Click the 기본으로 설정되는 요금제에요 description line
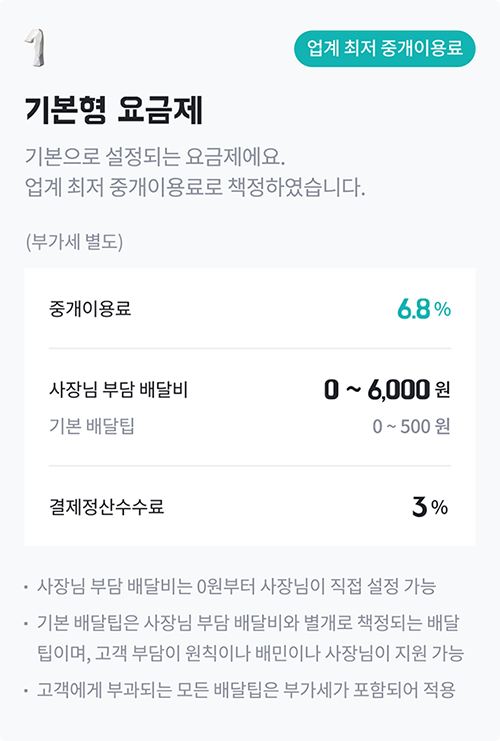The height and width of the screenshot is (741, 500). (155, 157)
